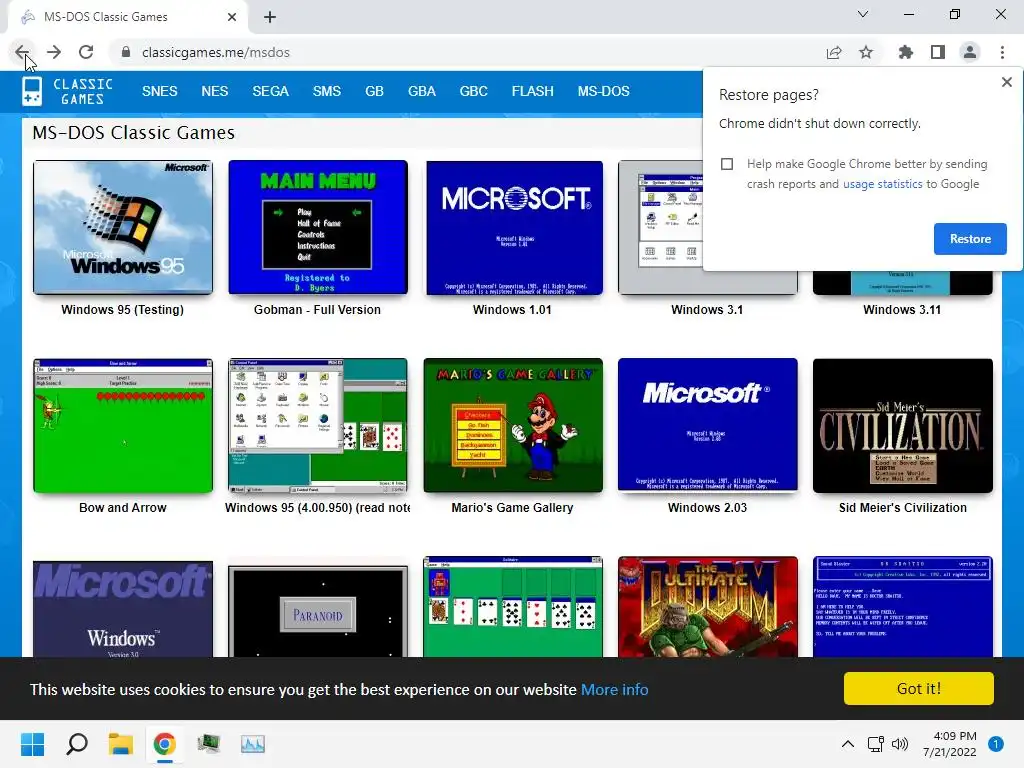Viewport: 1024px width, 768px height.
Task: Open Chrome's three-dot menu
Action: 1002,52
